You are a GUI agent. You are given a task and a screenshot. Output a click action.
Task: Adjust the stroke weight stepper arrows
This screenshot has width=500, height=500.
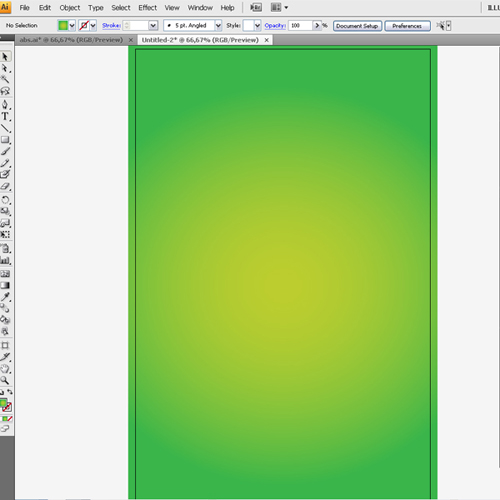[x=127, y=25]
